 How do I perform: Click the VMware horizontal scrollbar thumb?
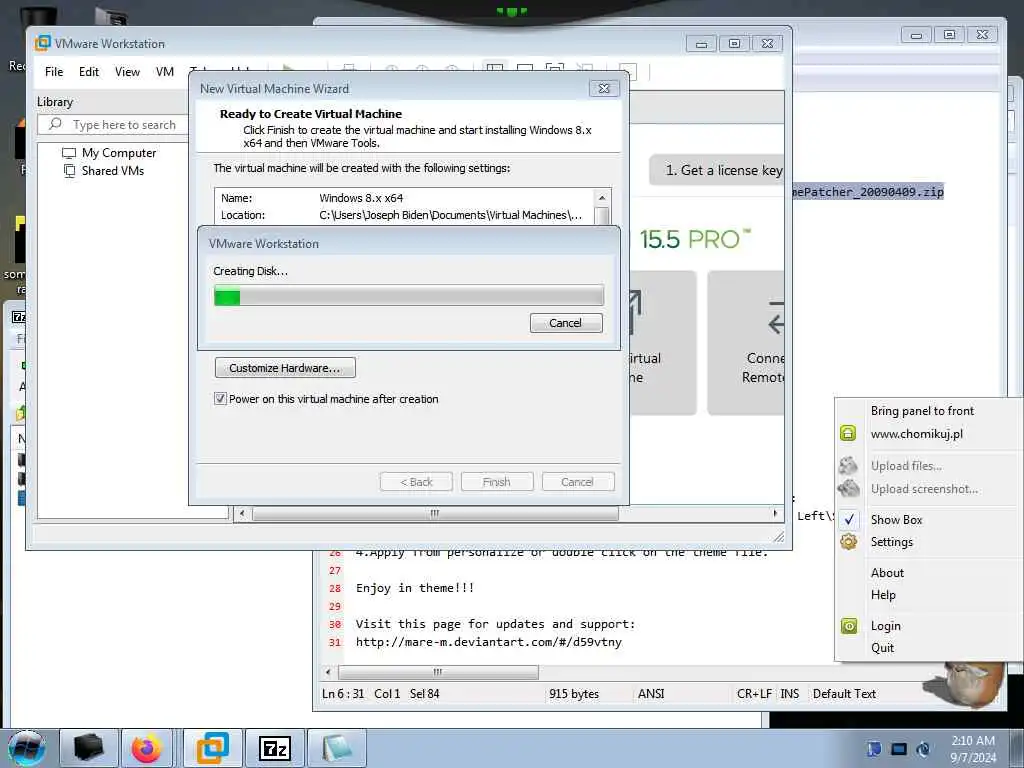tap(435, 513)
